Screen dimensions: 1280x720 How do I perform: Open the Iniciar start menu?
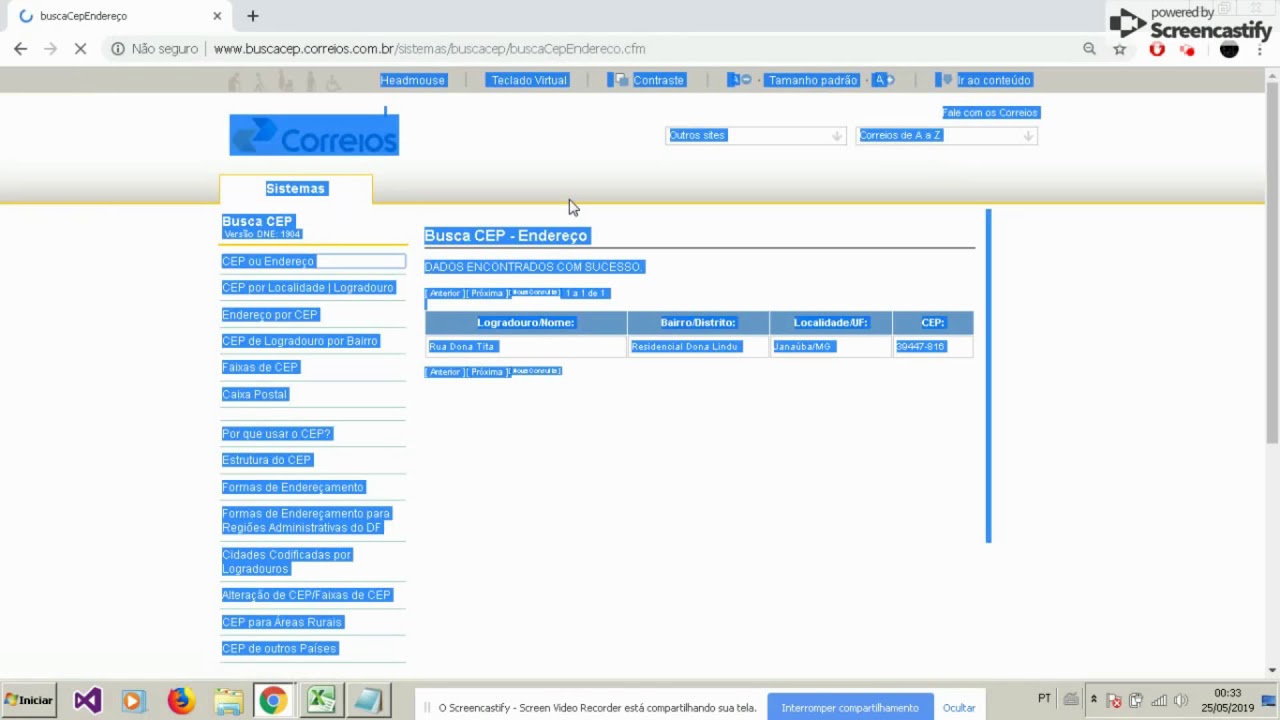point(29,700)
